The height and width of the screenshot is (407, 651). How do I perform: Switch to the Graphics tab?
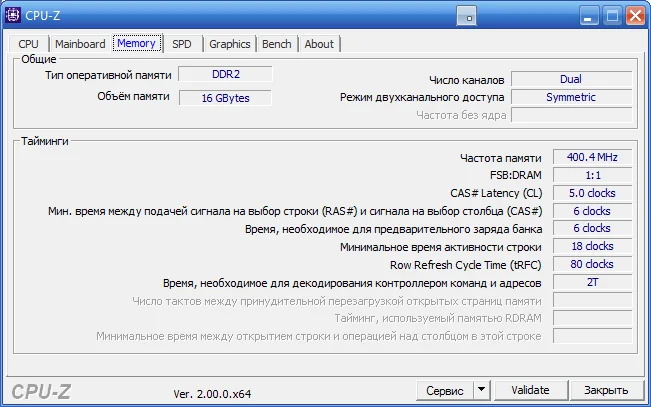(230, 44)
